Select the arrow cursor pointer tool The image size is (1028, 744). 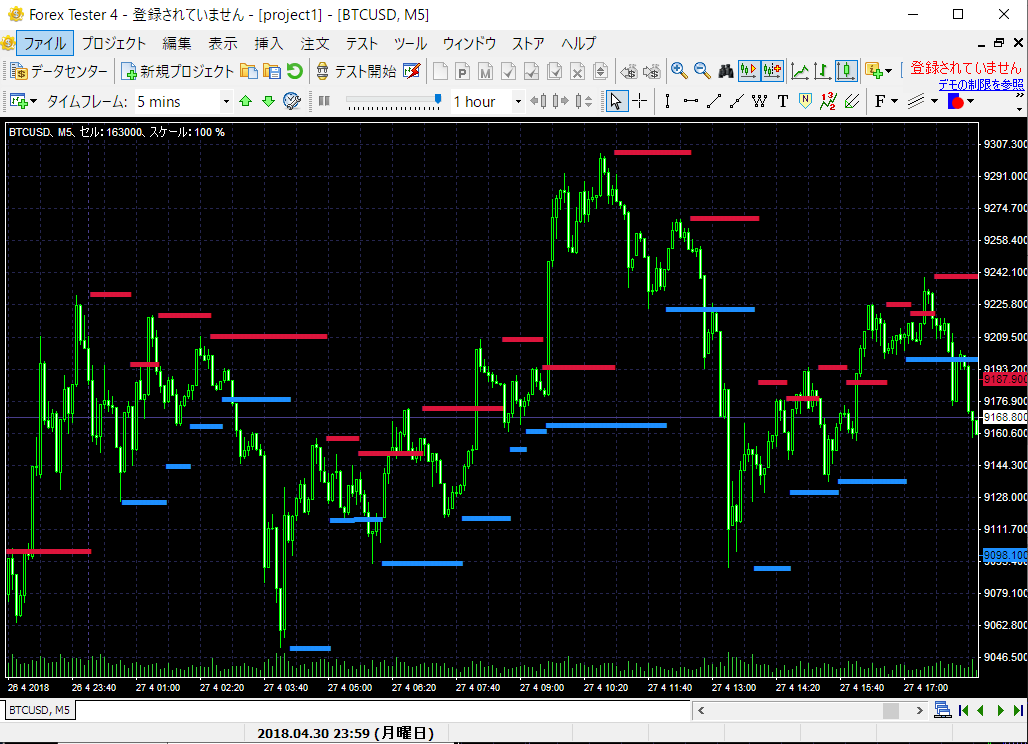[616, 102]
